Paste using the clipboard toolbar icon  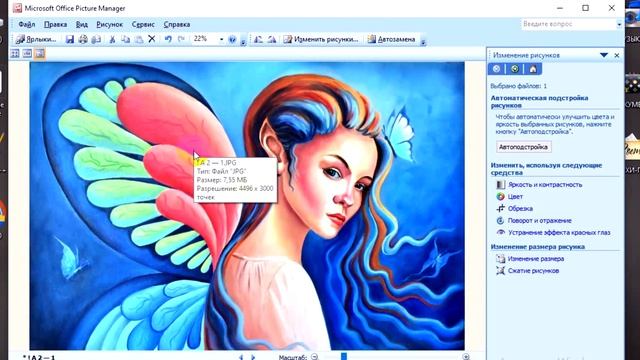tap(139, 39)
